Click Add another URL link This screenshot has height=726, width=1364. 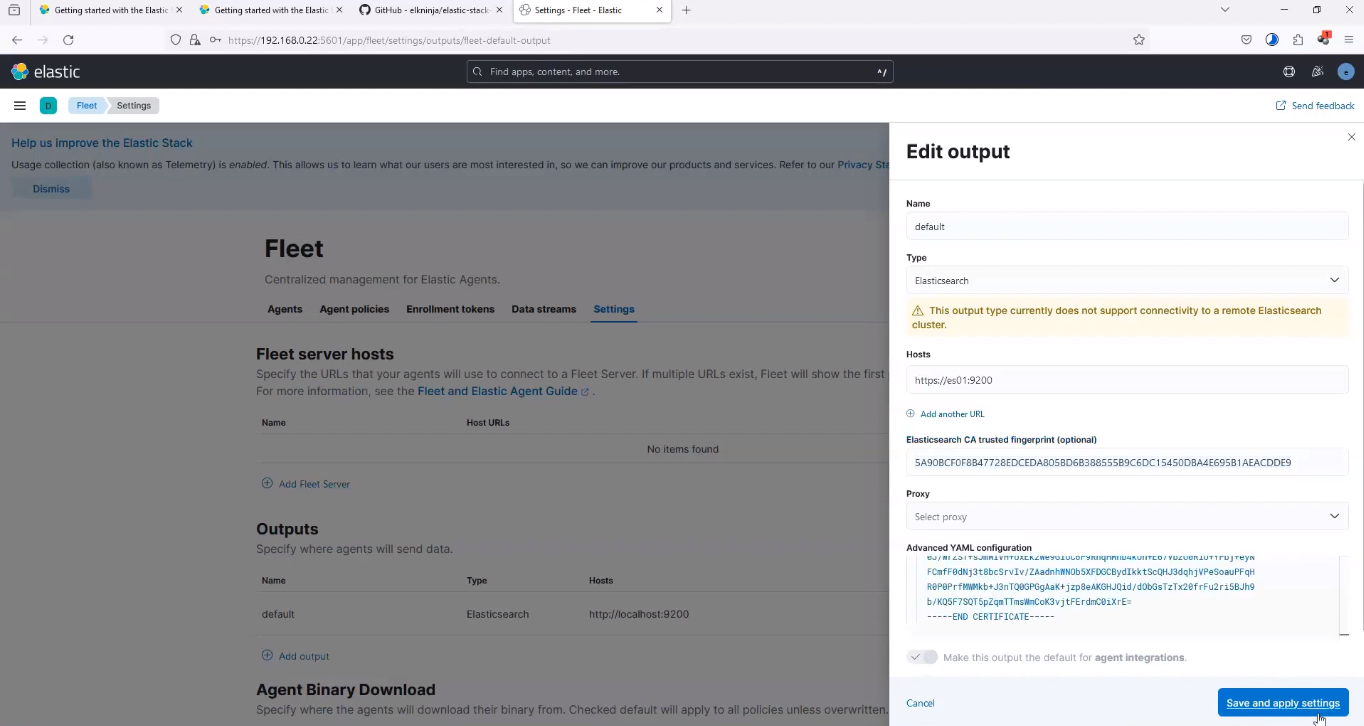(952, 414)
